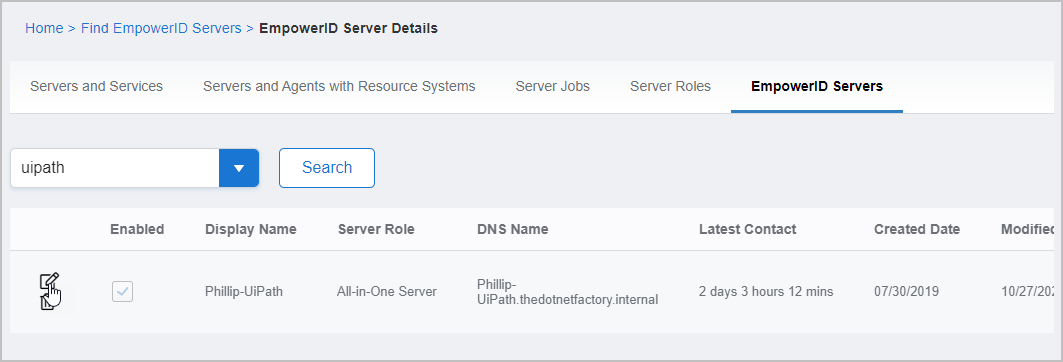Screen dimensions: 1063x362
Task: Click the 2 days 3 hours 12 mins cell
Action: point(766,292)
